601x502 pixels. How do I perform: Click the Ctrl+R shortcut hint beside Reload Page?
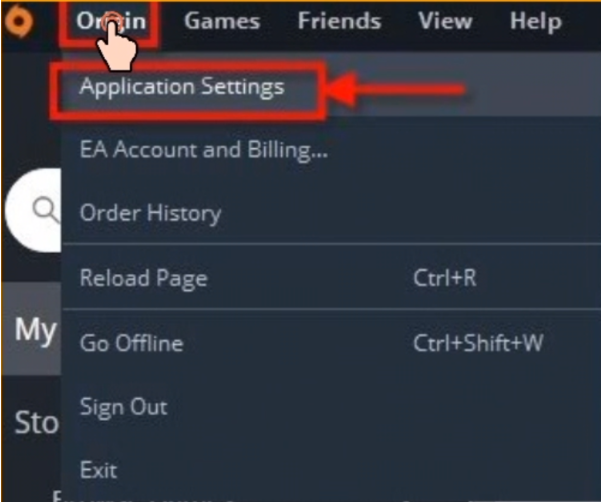tap(445, 277)
